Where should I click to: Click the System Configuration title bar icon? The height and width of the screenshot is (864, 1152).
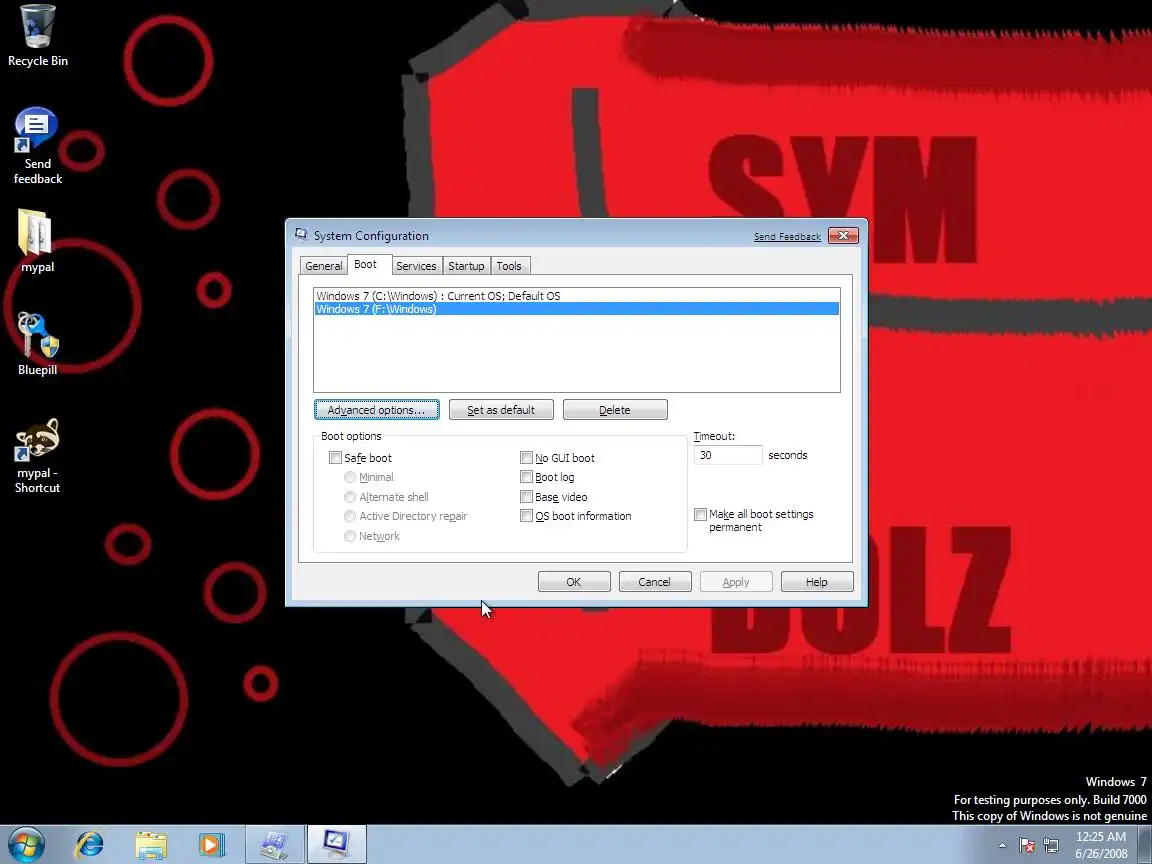coord(301,234)
